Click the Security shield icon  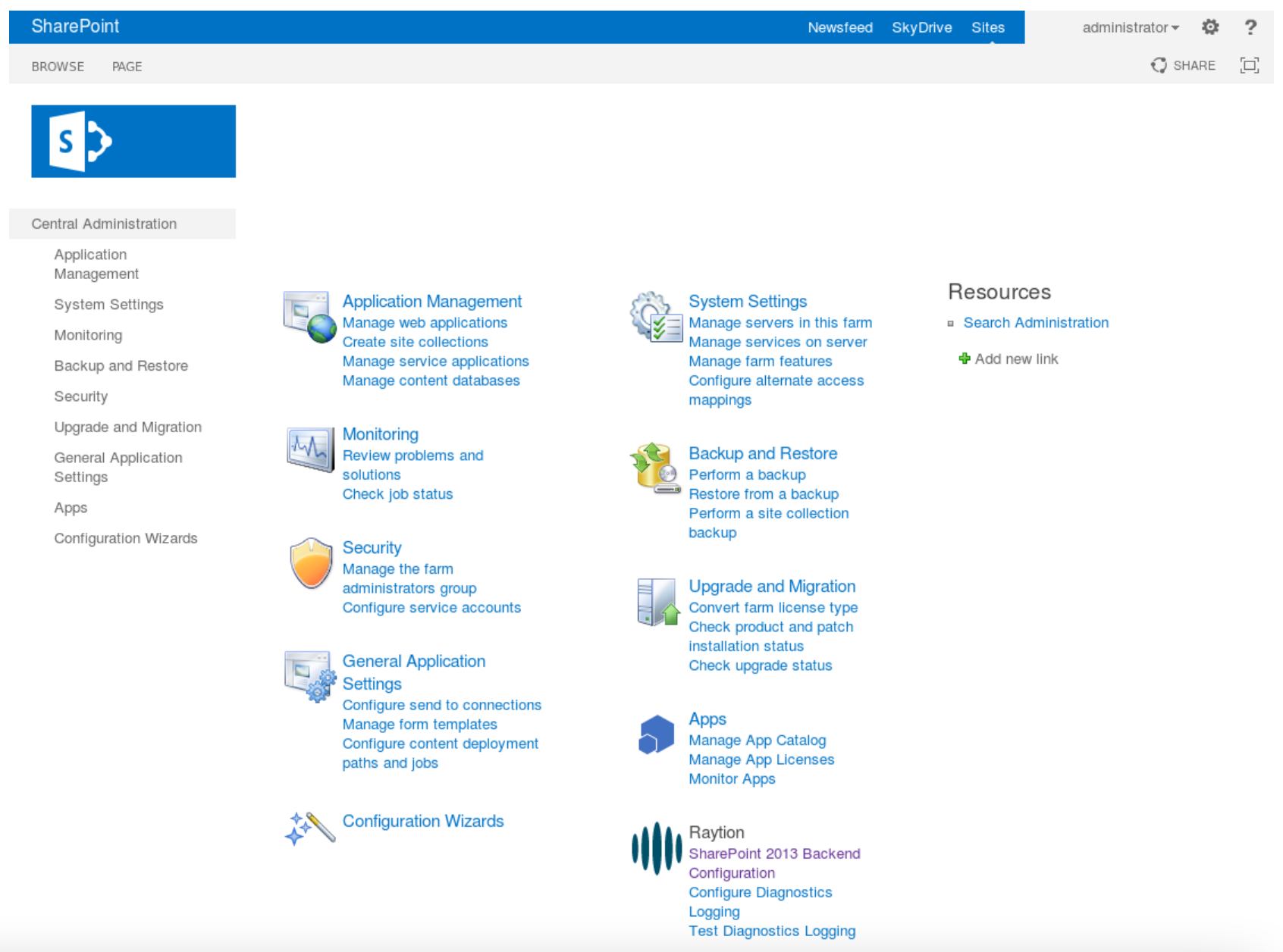311,563
